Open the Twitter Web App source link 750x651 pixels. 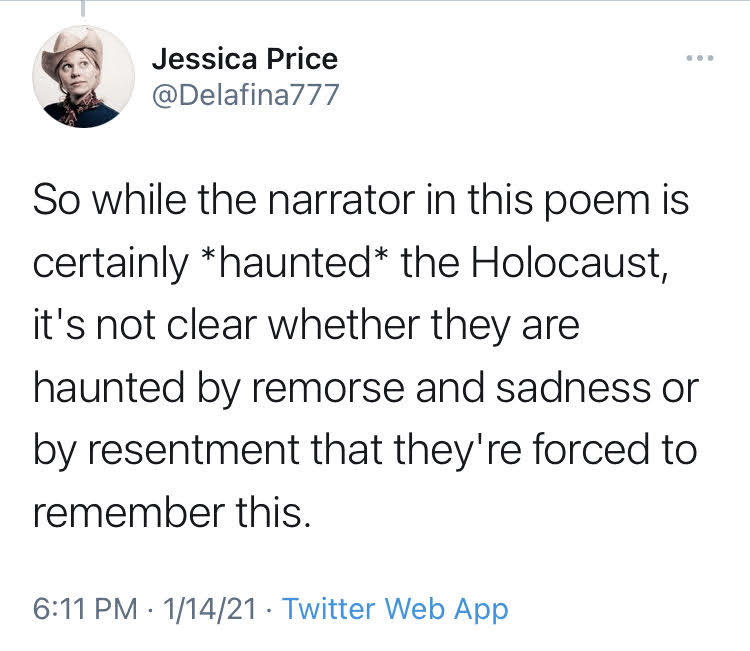coord(395,609)
